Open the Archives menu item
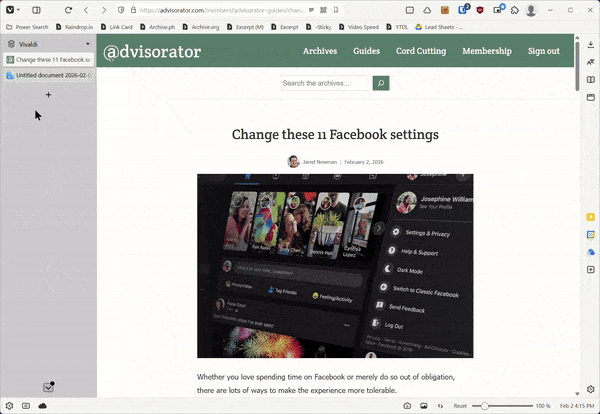600x414 pixels. click(320, 51)
